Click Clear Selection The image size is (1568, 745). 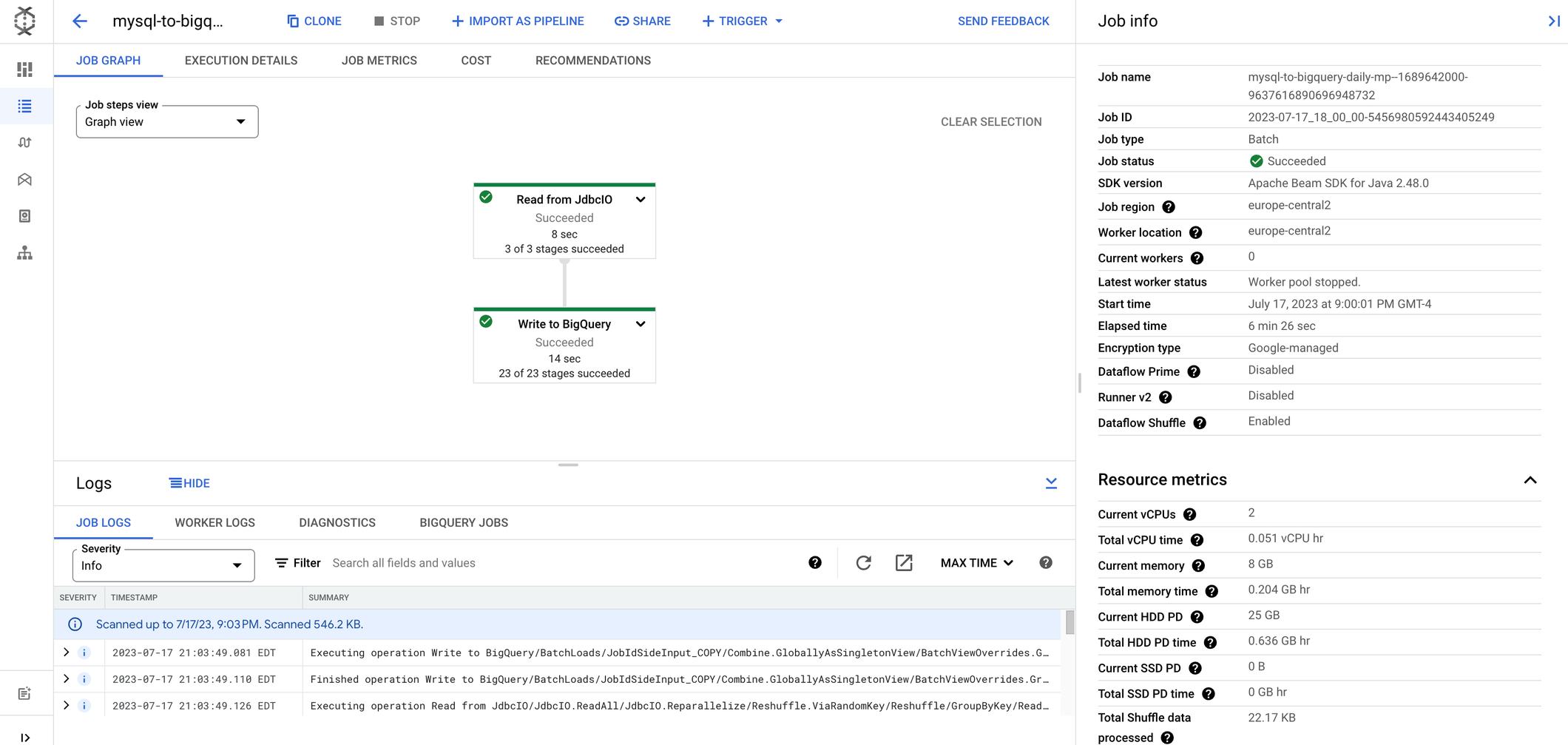tap(991, 122)
